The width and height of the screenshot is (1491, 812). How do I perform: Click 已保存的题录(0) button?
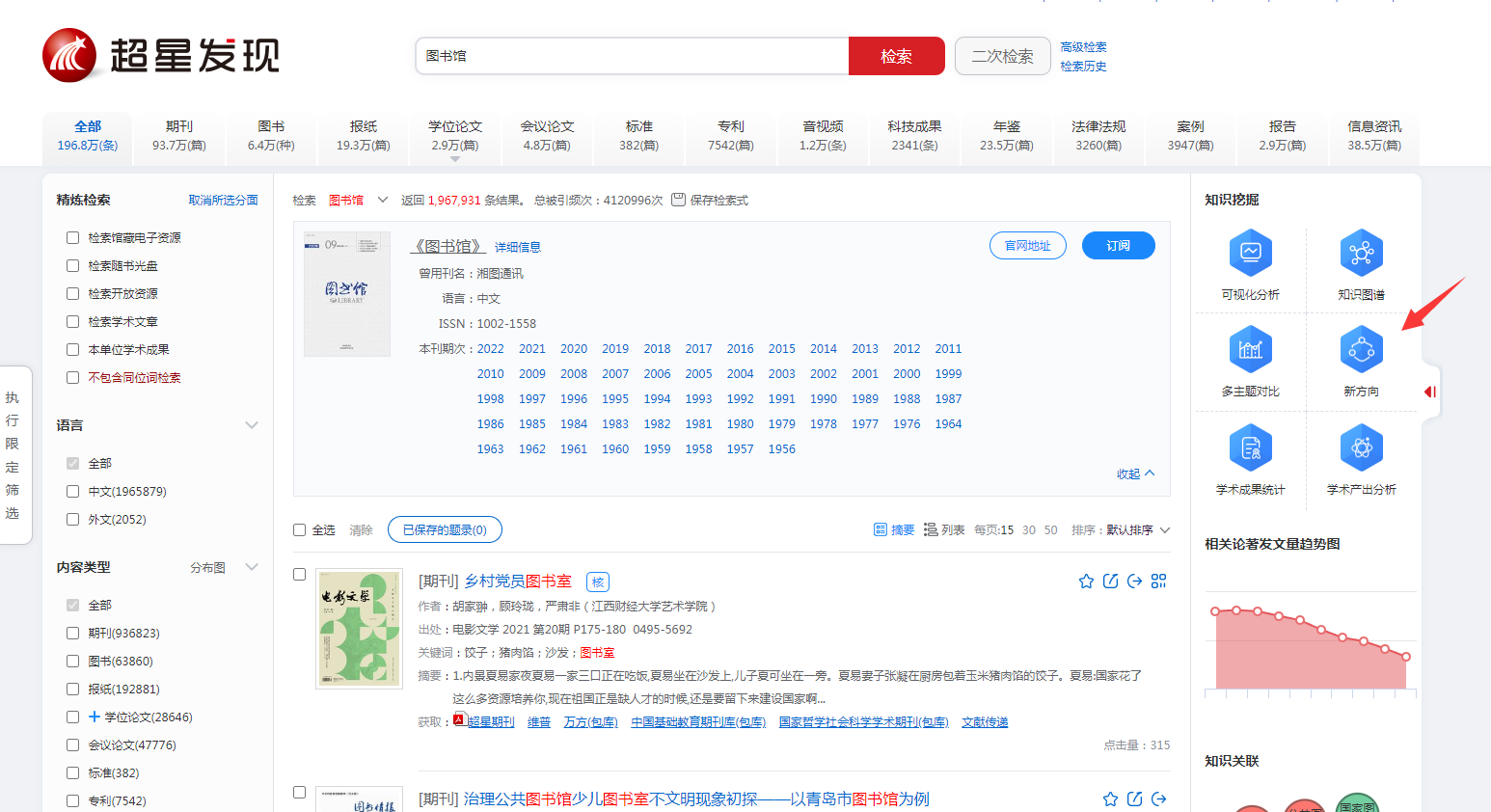point(445,529)
